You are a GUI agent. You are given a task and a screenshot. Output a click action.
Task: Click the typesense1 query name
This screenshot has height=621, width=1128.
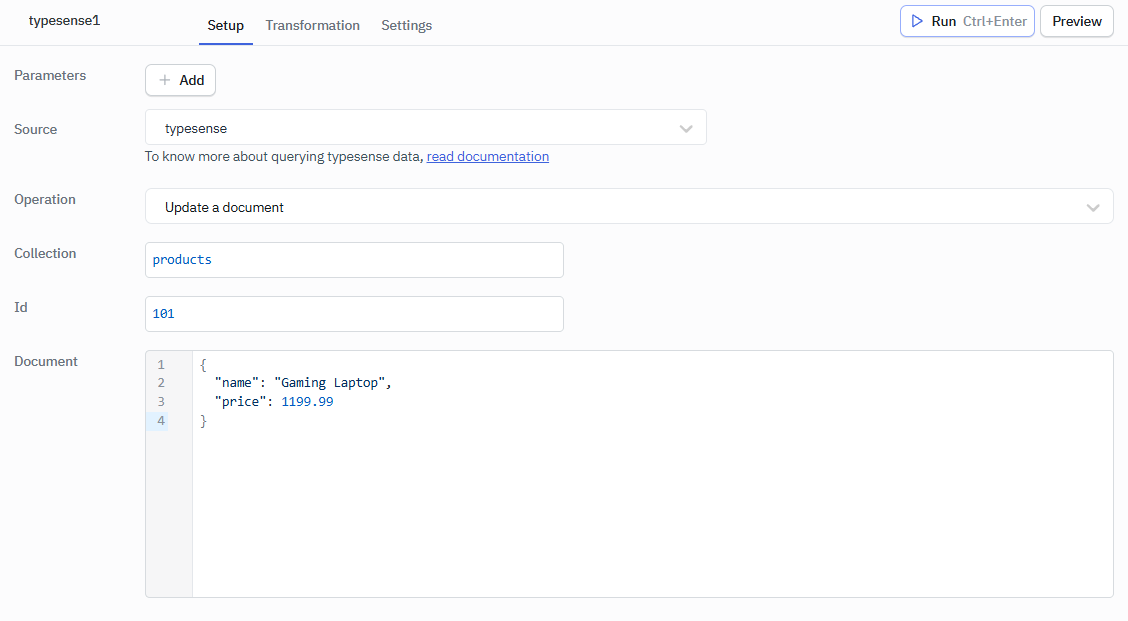(x=65, y=20)
